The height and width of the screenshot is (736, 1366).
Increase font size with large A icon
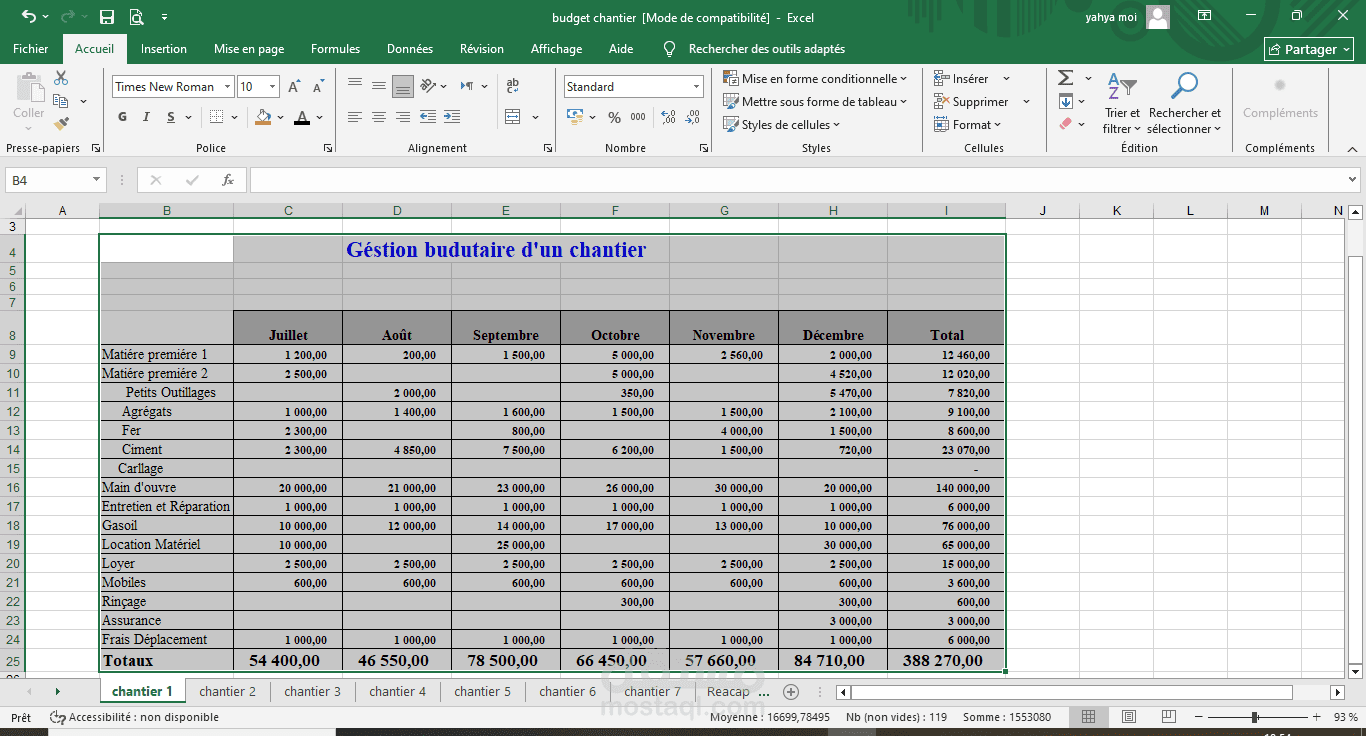294,87
